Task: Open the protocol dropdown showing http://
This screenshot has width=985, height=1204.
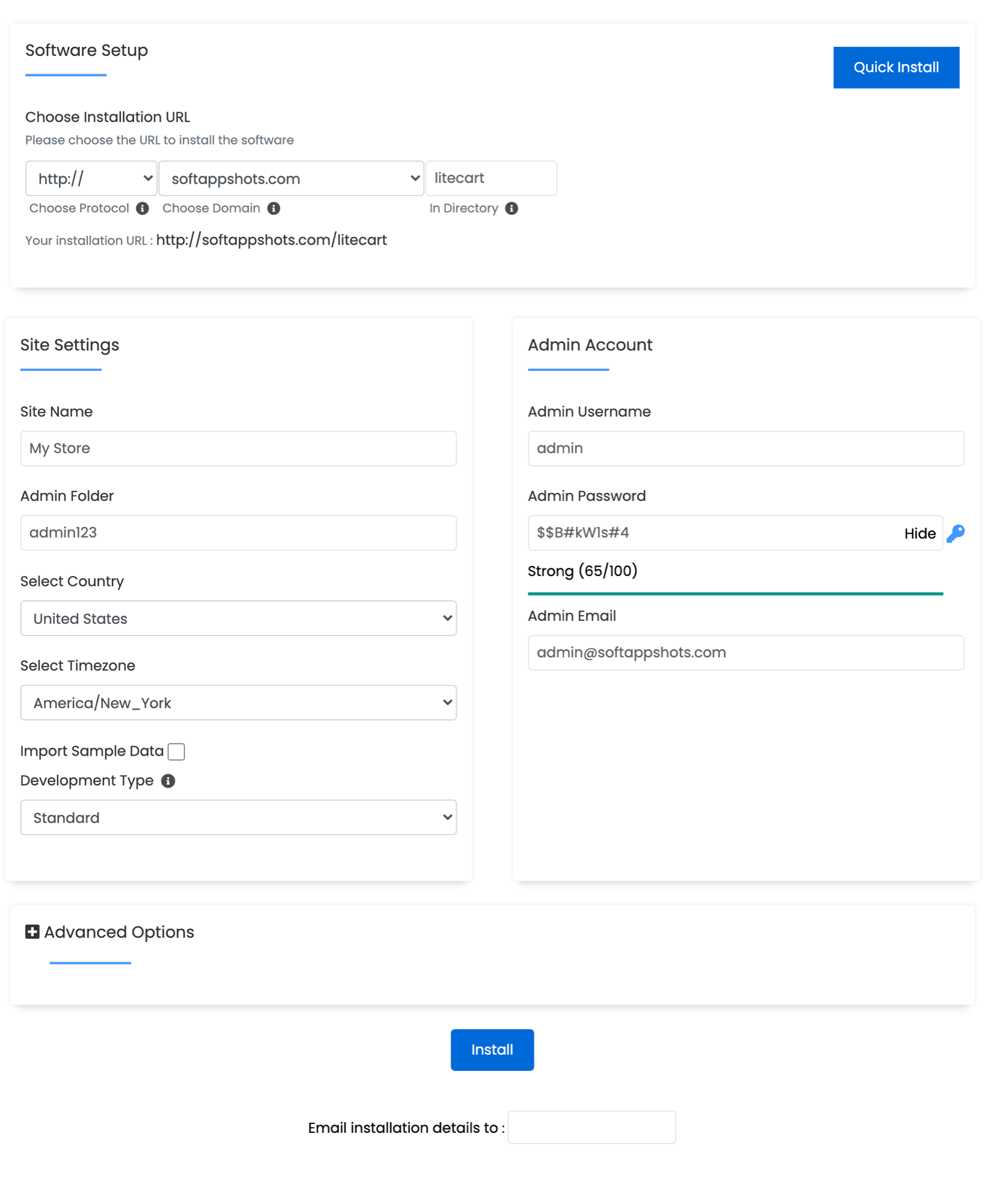Action: (x=91, y=178)
